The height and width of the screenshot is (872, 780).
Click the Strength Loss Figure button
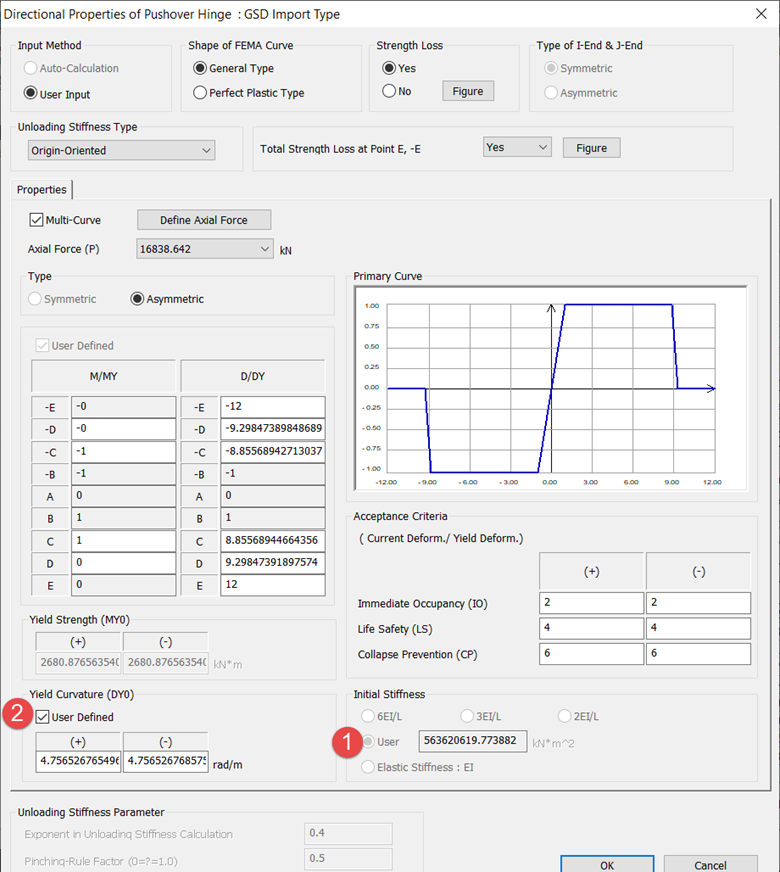467,91
